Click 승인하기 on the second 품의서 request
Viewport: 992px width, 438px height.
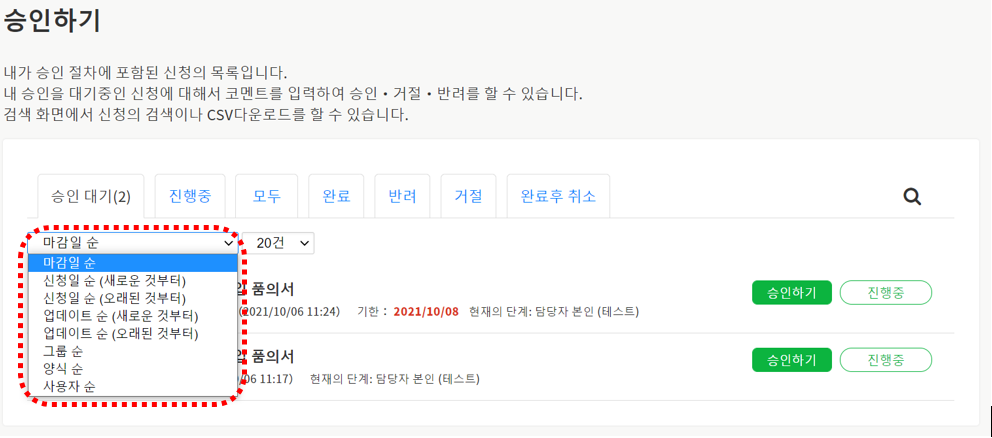tap(791, 360)
